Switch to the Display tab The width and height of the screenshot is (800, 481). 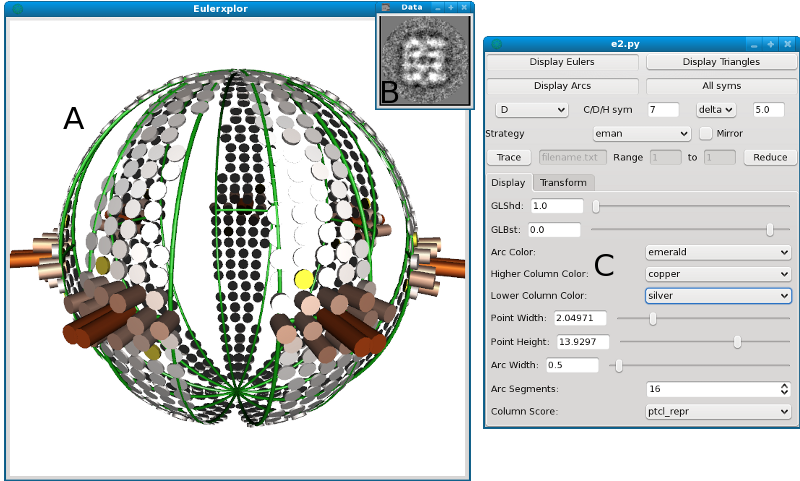click(x=508, y=183)
